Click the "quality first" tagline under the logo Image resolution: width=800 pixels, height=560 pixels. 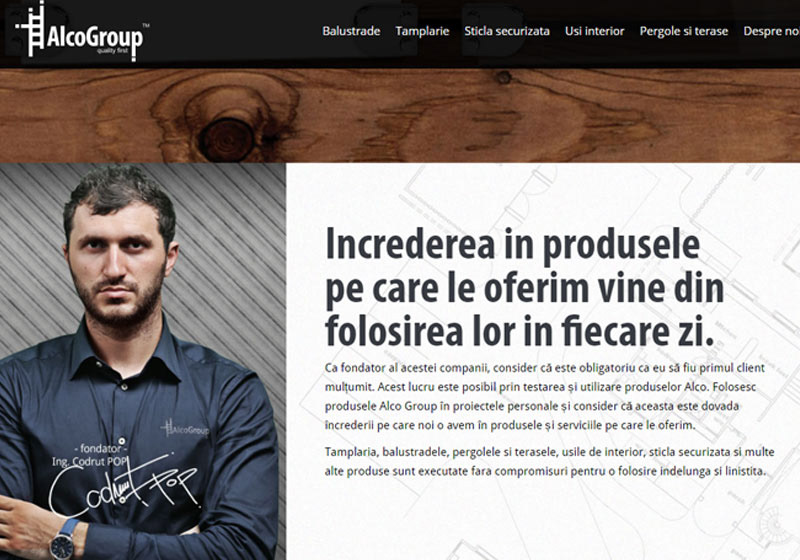click(112, 50)
